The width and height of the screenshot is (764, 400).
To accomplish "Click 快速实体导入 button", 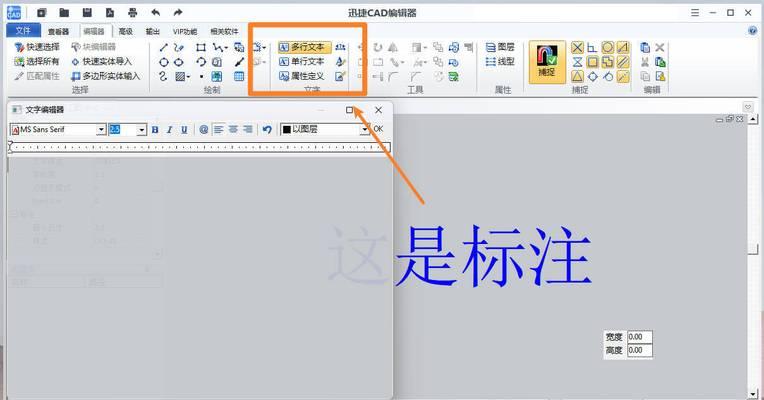I will [x=102, y=61].
